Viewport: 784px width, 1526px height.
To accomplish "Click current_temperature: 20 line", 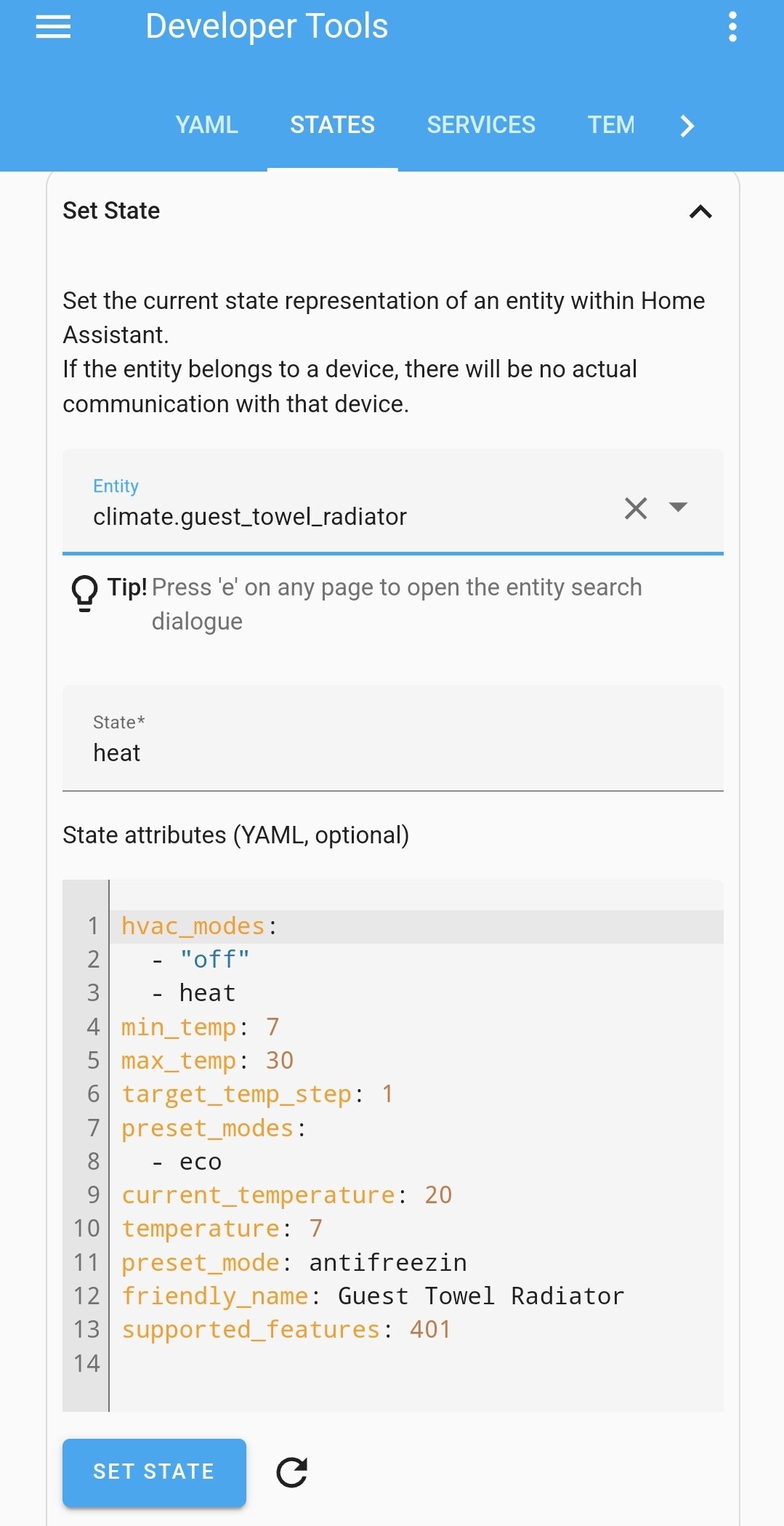I will pos(286,1195).
